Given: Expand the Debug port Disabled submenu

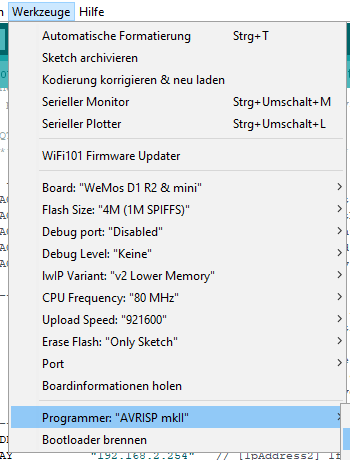Looking at the screenshot, I should click(177, 232).
